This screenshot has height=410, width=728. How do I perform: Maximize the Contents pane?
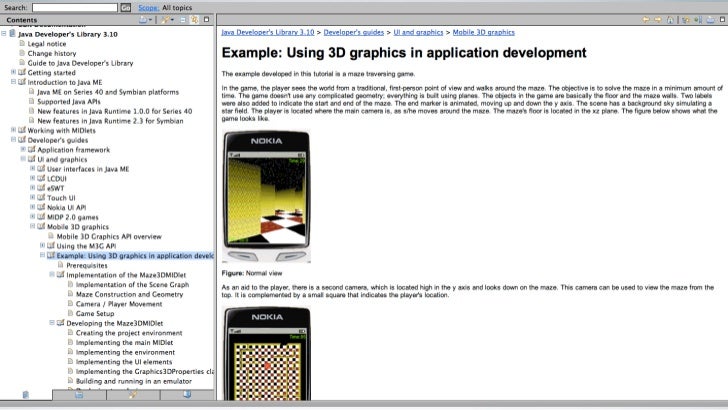[207, 20]
